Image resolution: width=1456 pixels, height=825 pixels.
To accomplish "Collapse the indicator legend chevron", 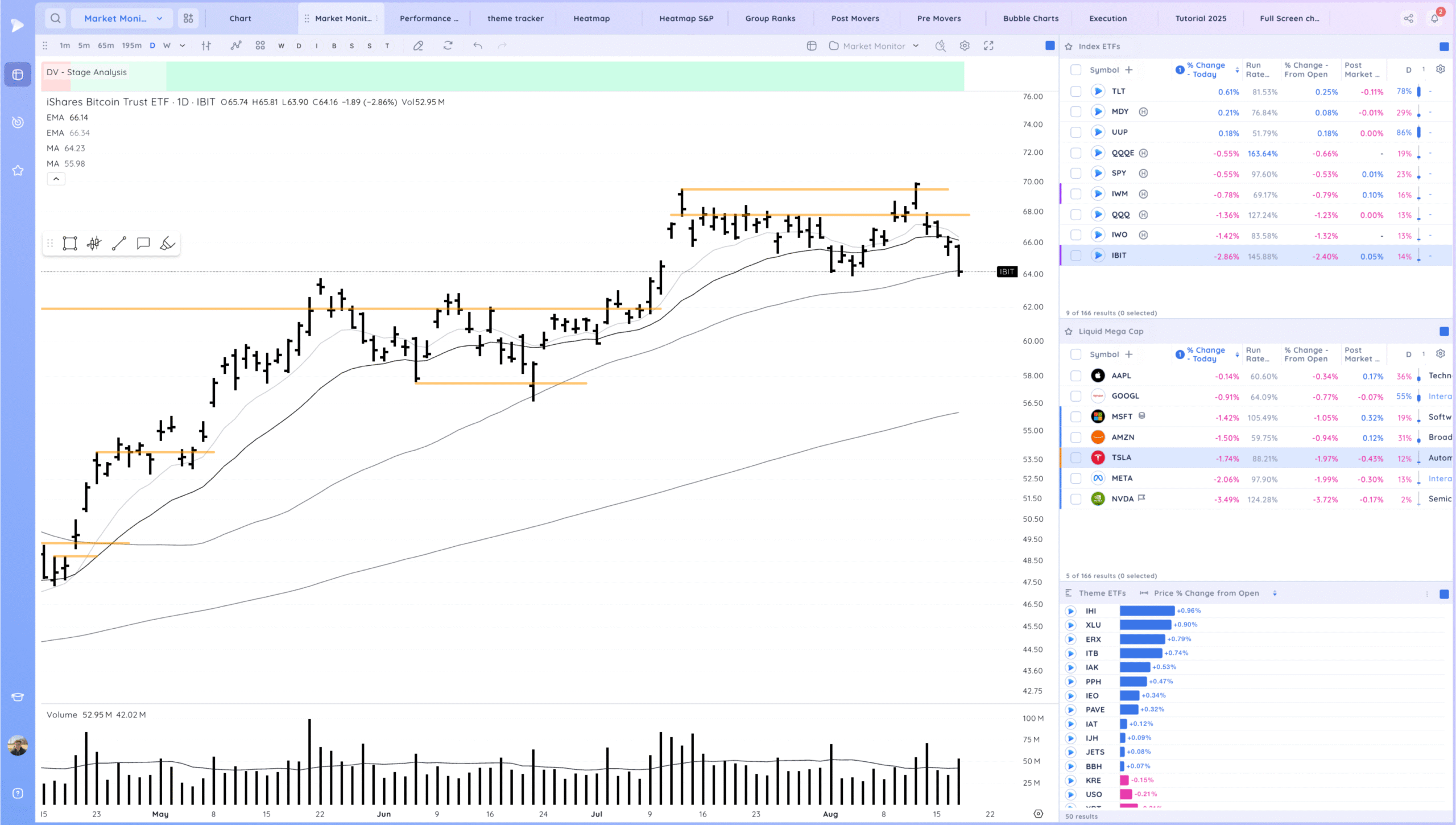I will [x=56, y=179].
